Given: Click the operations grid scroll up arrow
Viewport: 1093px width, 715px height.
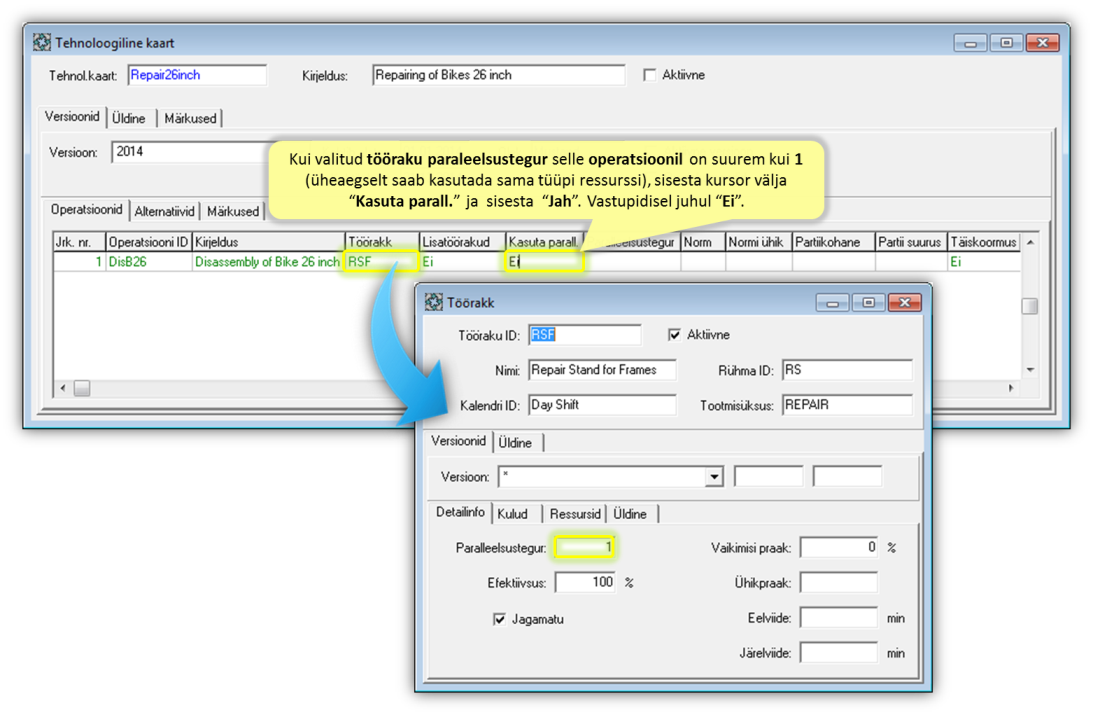Looking at the screenshot, I should [x=1030, y=242].
